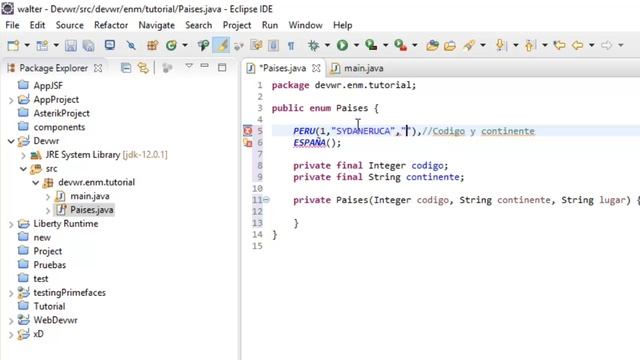640x360 pixels.
Task: Open the New Java Class dropdown arrow
Action: [x=185, y=45]
